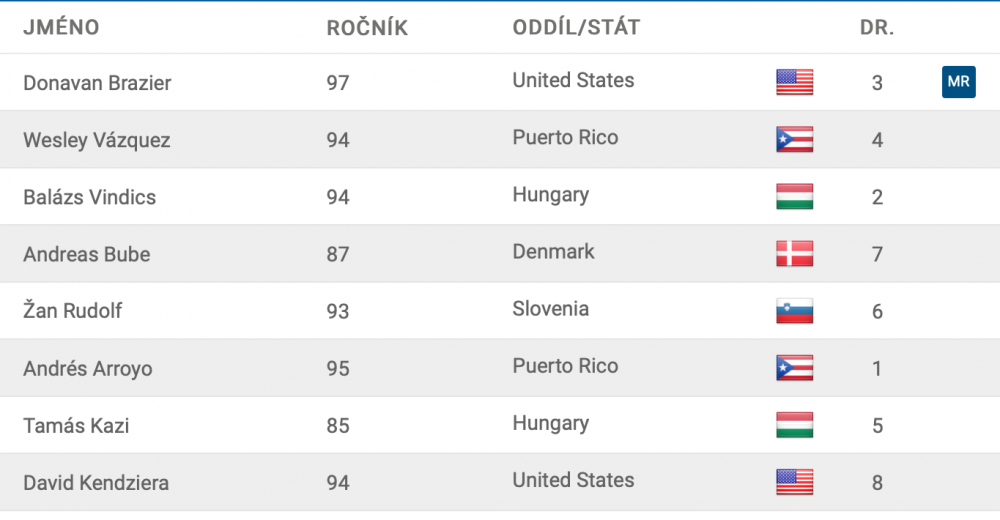
Task: Click the Hungary flag in Balázs Vindics's row
Action: pyautogui.click(x=794, y=196)
